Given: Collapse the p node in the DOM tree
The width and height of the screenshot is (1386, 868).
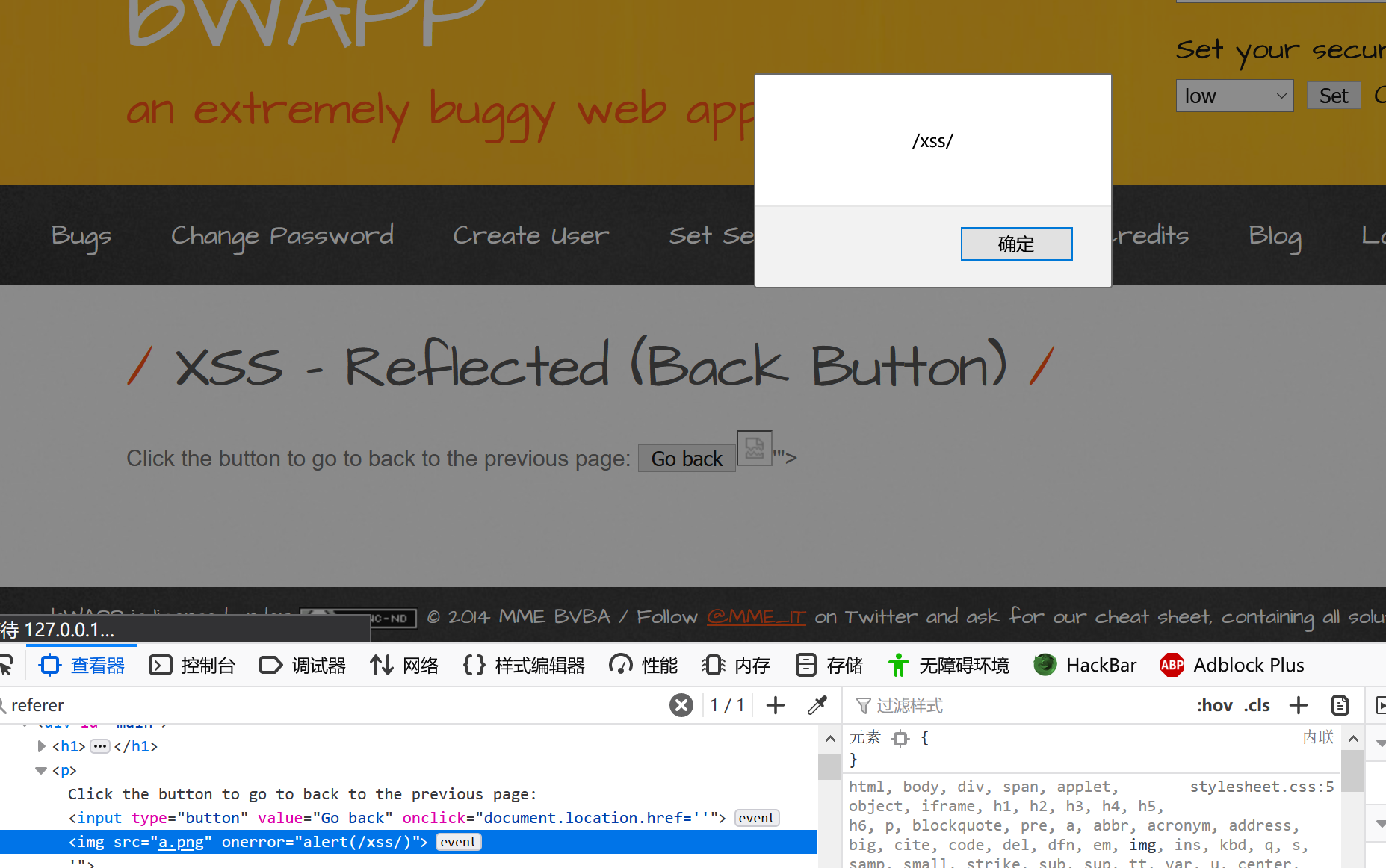Looking at the screenshot, I should [x=41, y=770].
